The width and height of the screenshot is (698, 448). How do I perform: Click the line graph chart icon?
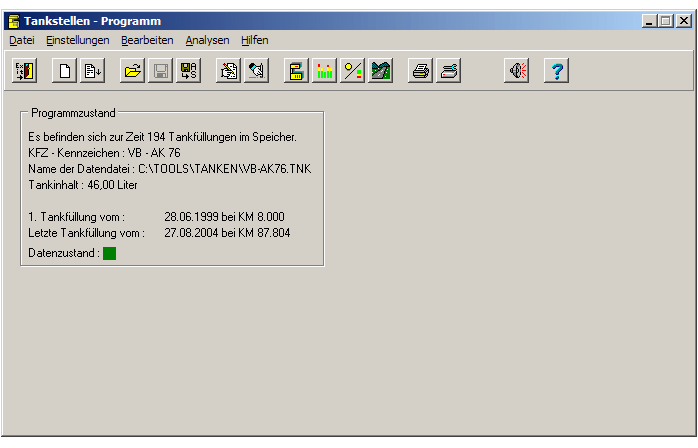(380, 71)
